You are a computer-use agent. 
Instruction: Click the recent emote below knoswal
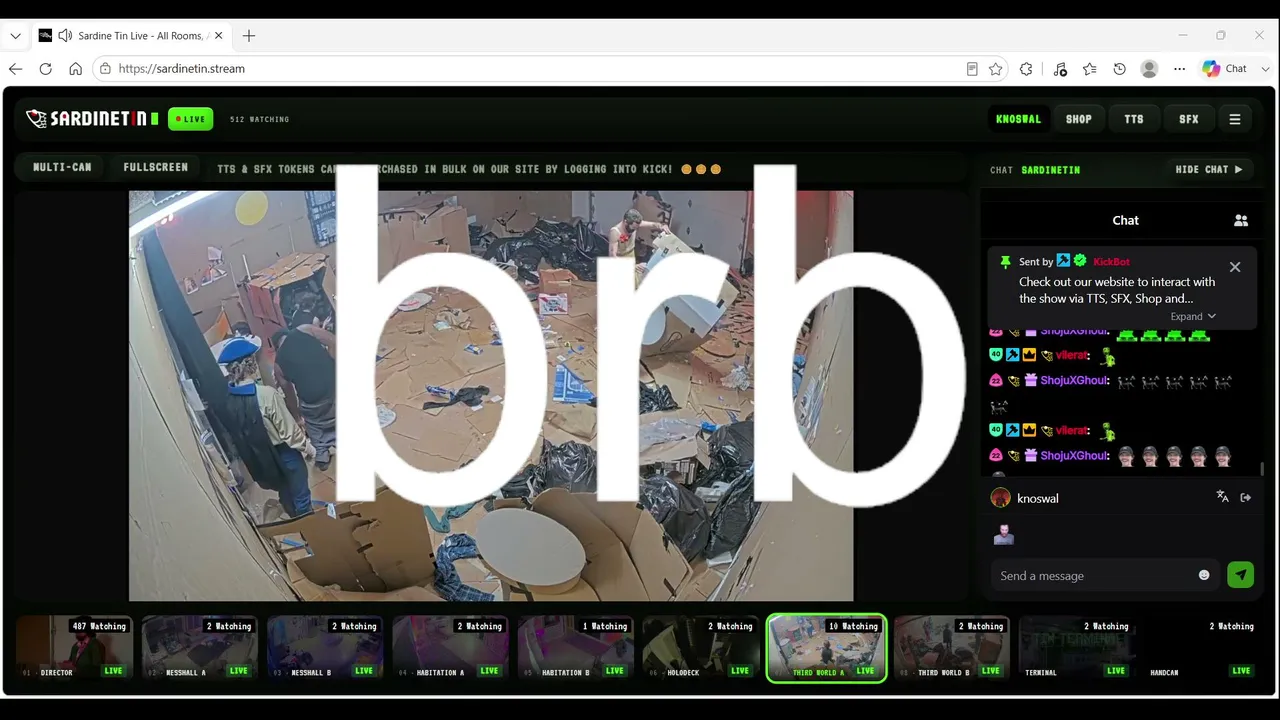[1003, 535]
